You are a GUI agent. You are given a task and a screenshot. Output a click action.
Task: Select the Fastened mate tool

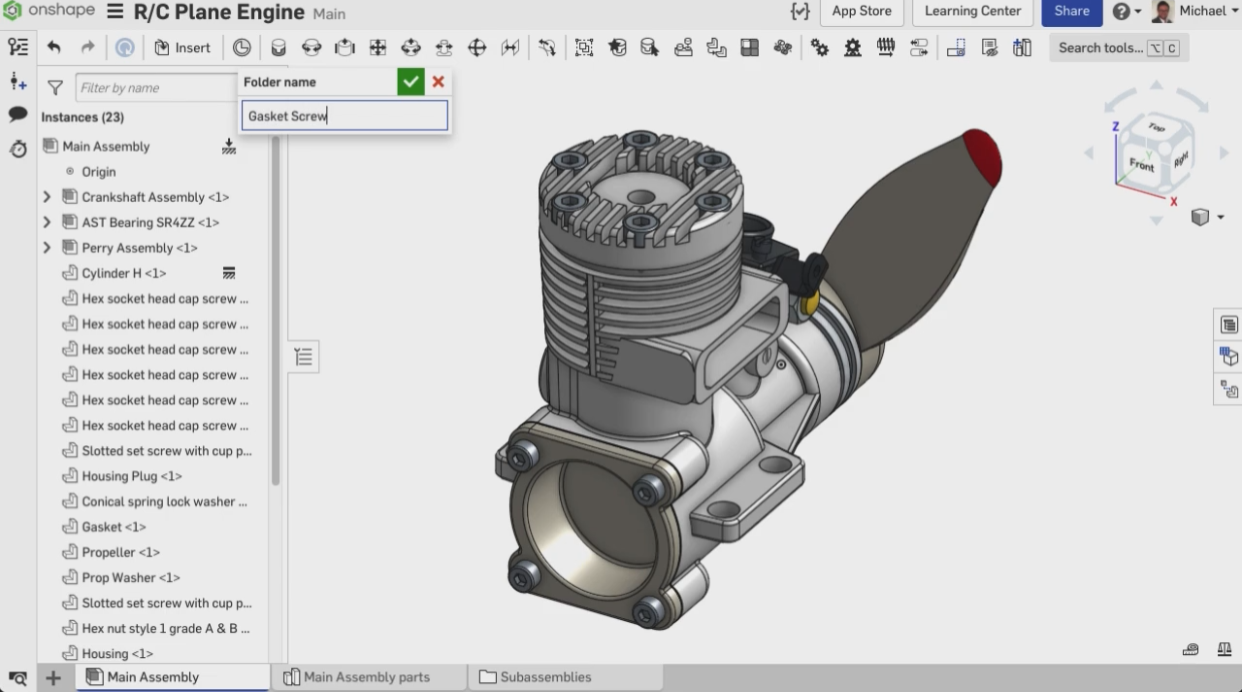coord(279,47)
